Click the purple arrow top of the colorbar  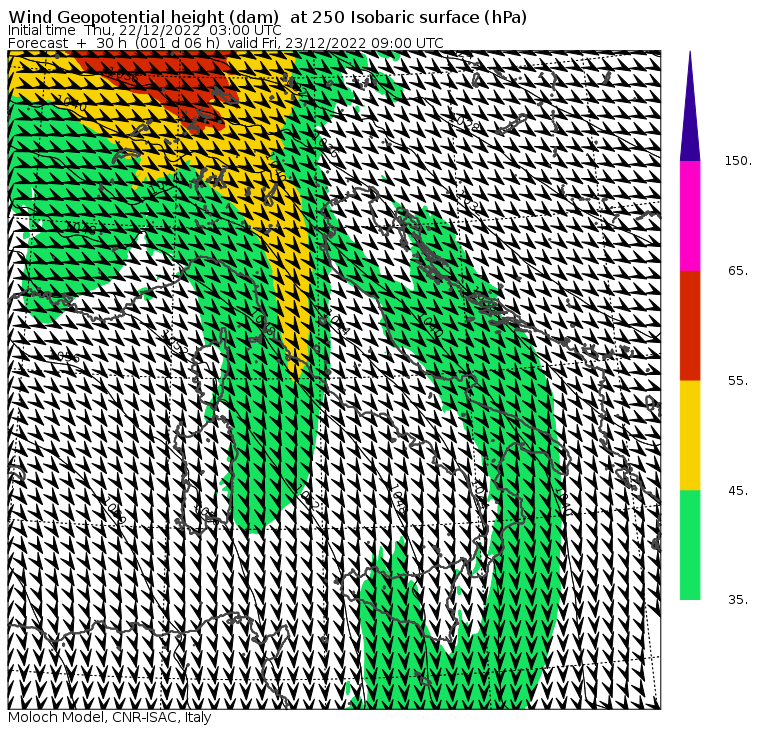point(690,106)
